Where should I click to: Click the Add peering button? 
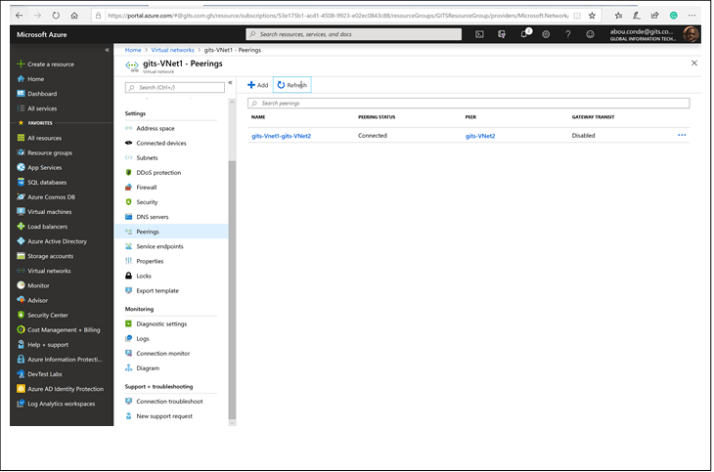(258, 85)
